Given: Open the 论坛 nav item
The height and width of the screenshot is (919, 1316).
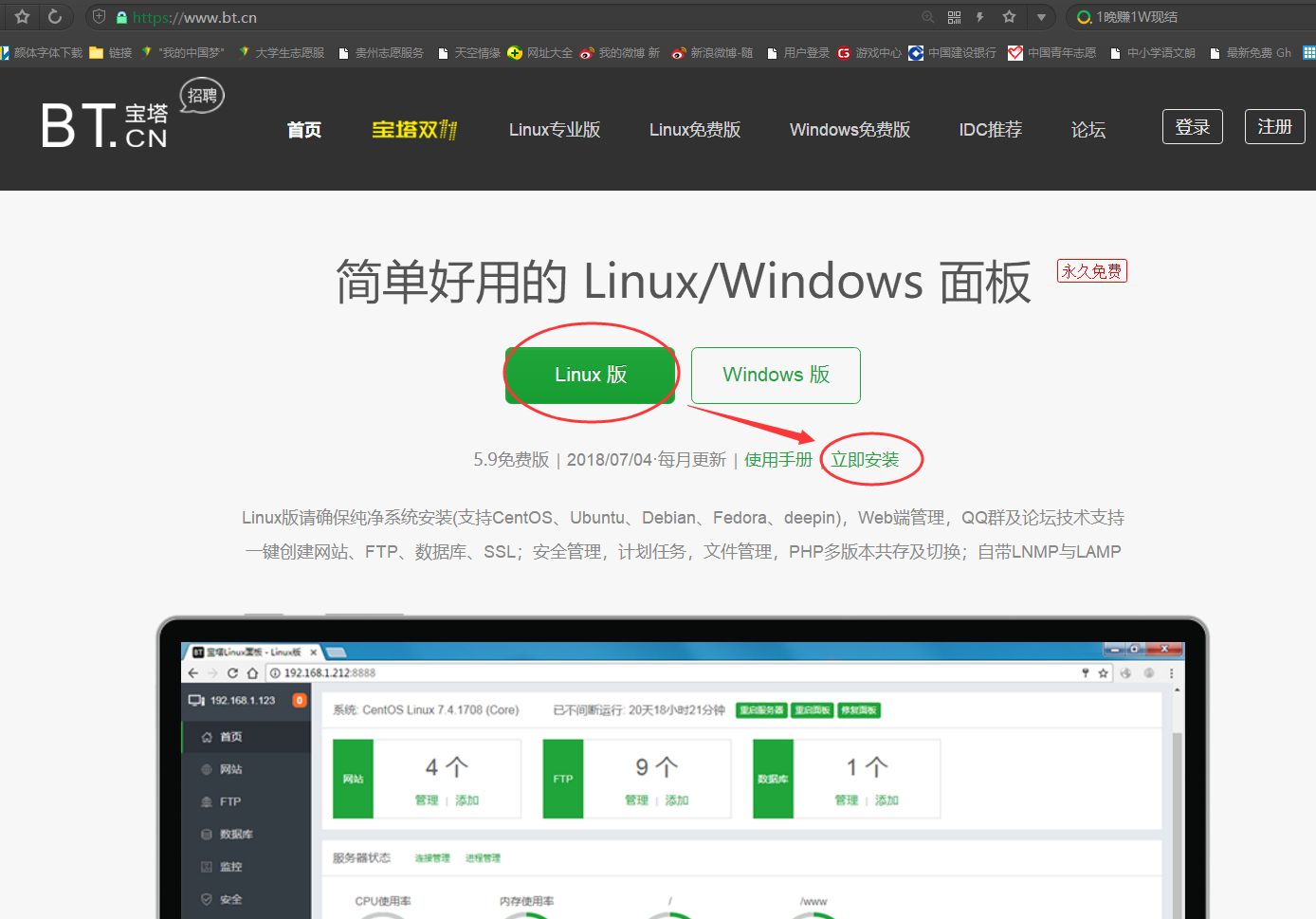Looking at the screenshot, I should tap(1088, 130).
